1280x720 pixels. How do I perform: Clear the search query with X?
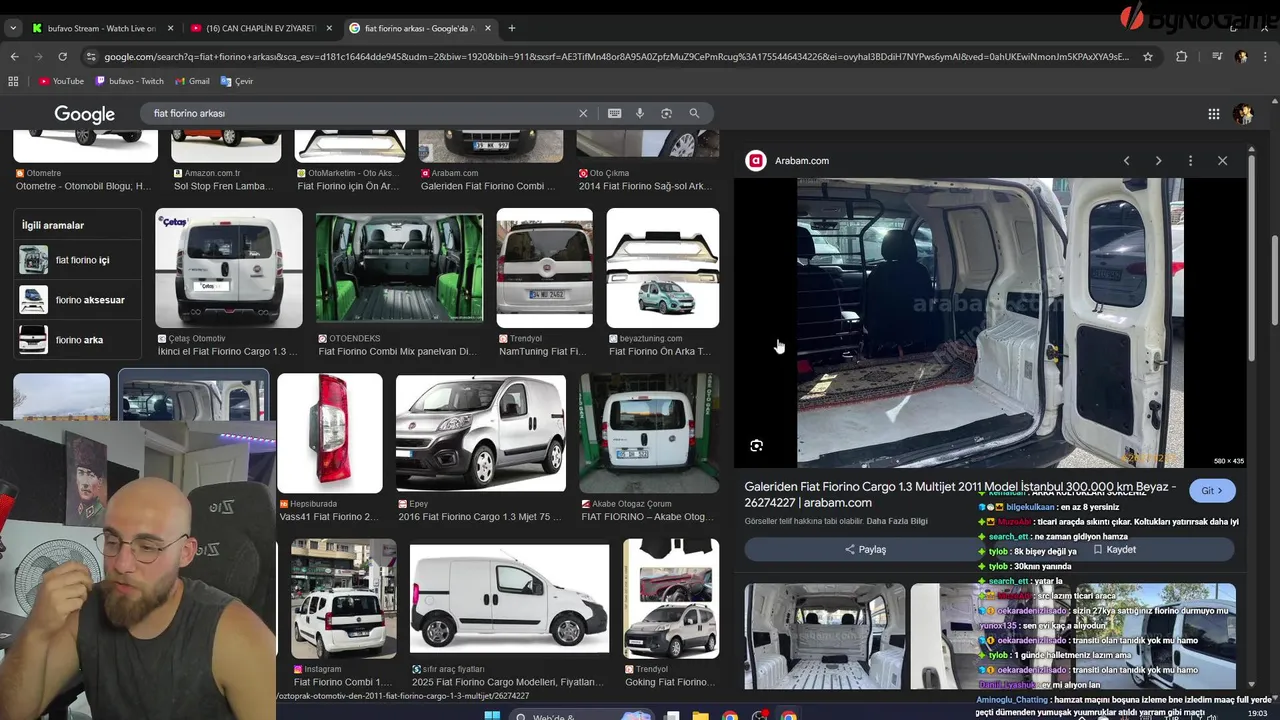(583, 113)
